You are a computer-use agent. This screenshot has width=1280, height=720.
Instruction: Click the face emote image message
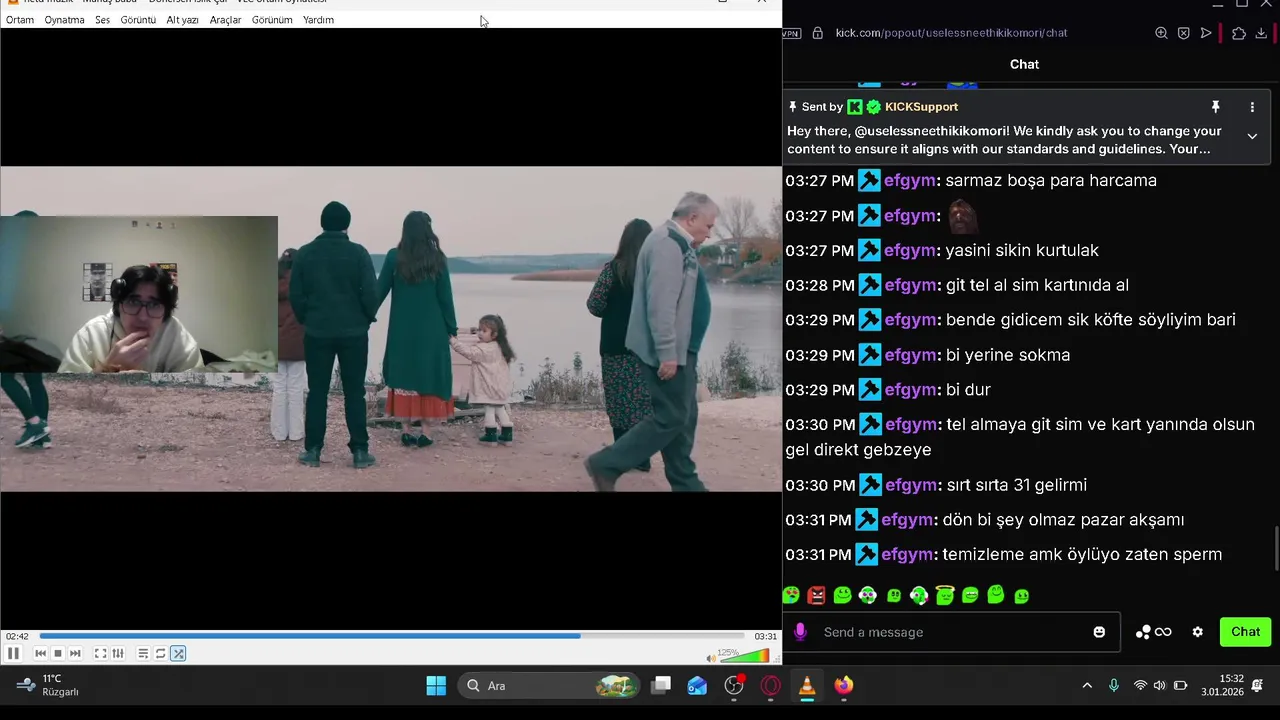961,215
